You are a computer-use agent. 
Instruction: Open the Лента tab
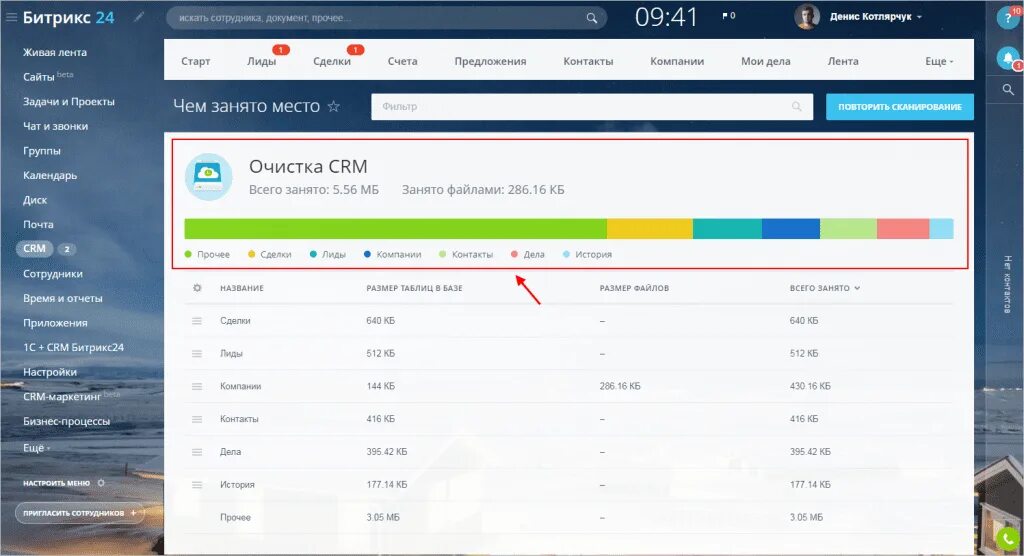click(843, 61)
